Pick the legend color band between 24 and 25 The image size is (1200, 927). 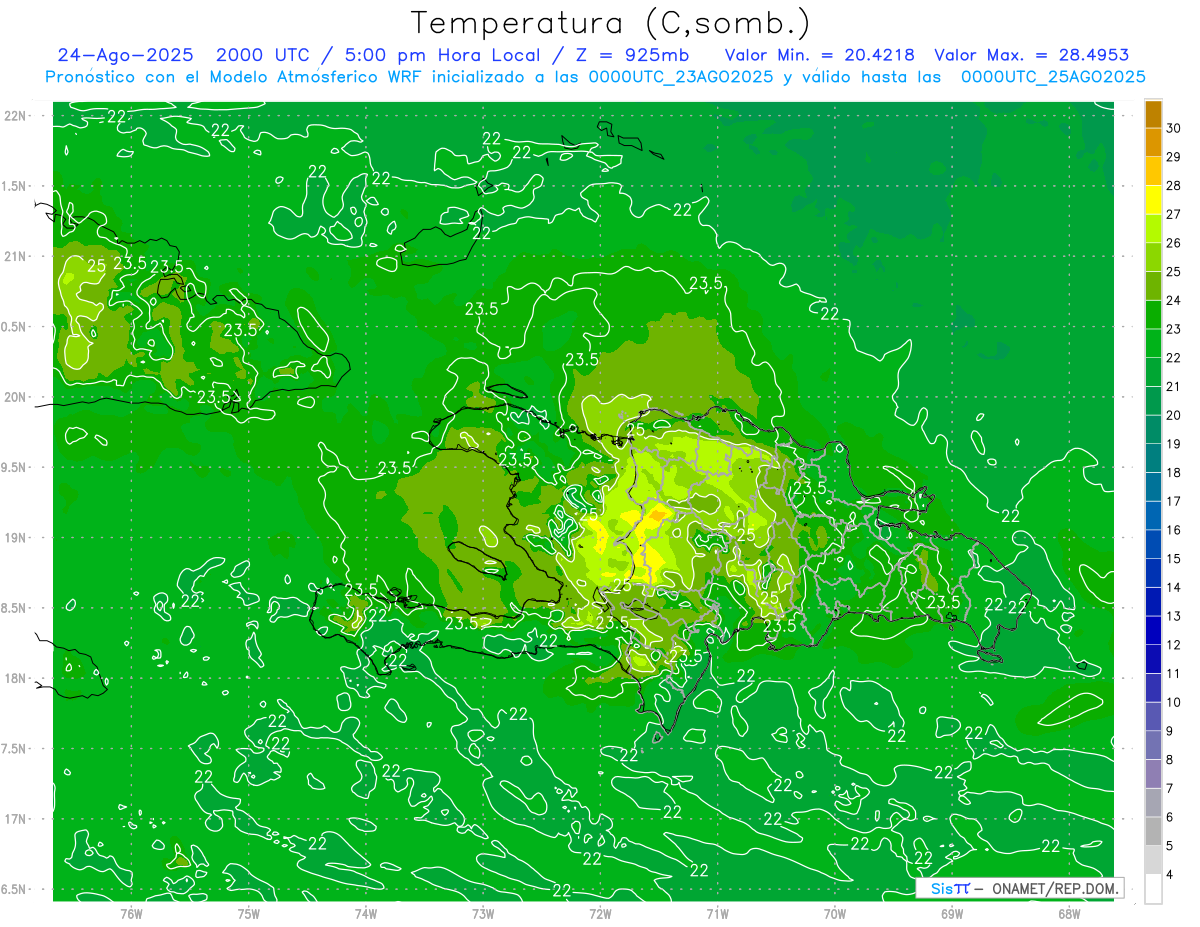1153,285
